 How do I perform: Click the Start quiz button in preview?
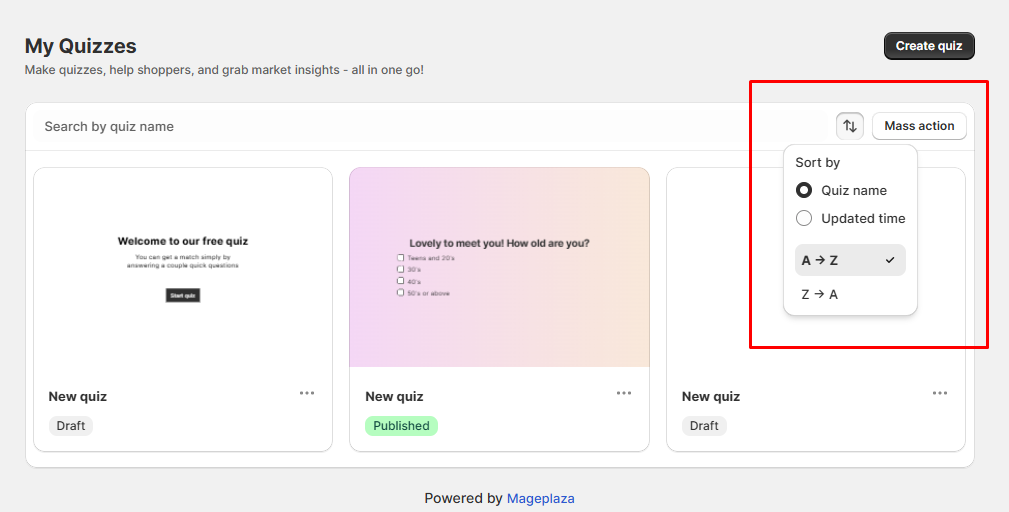(x=183, y=296)
